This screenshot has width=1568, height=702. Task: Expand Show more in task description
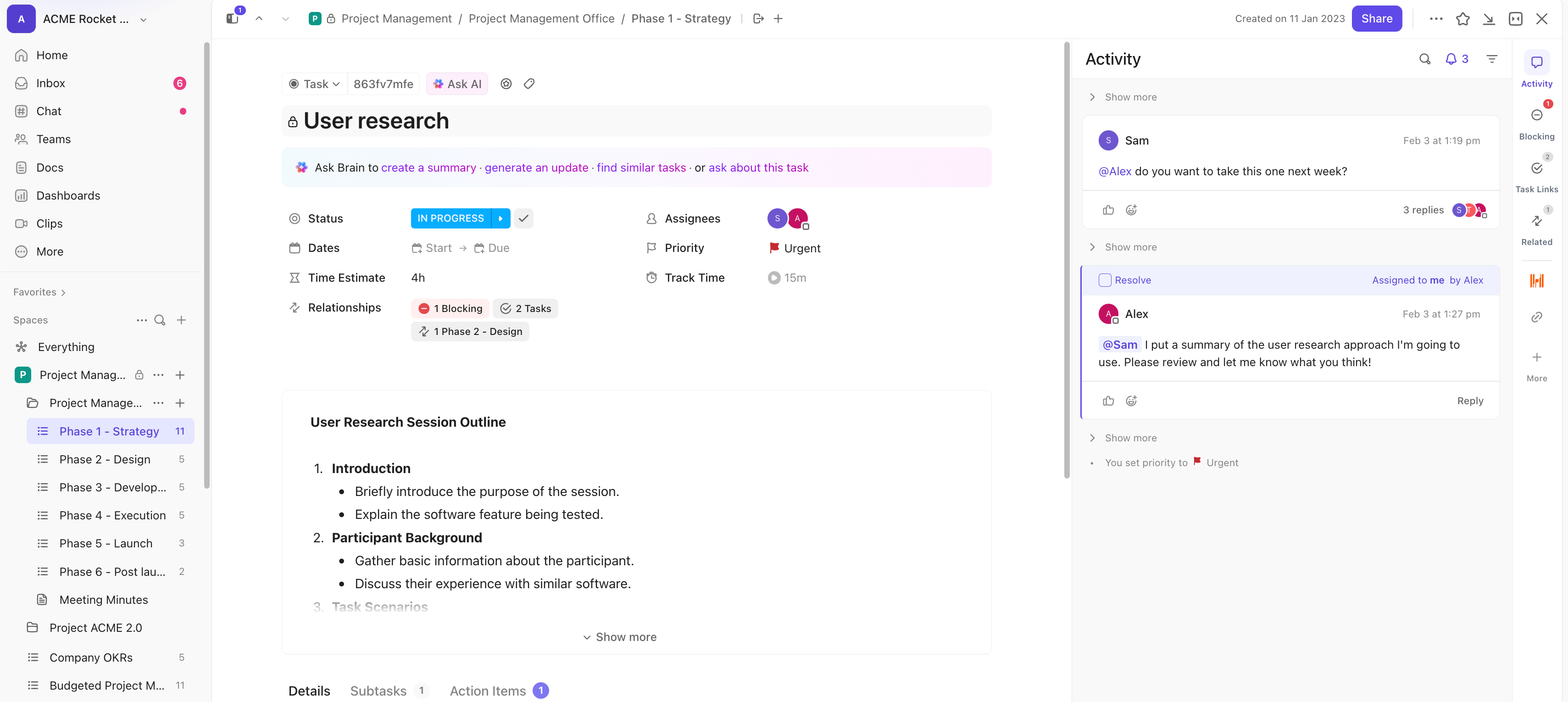620,637
